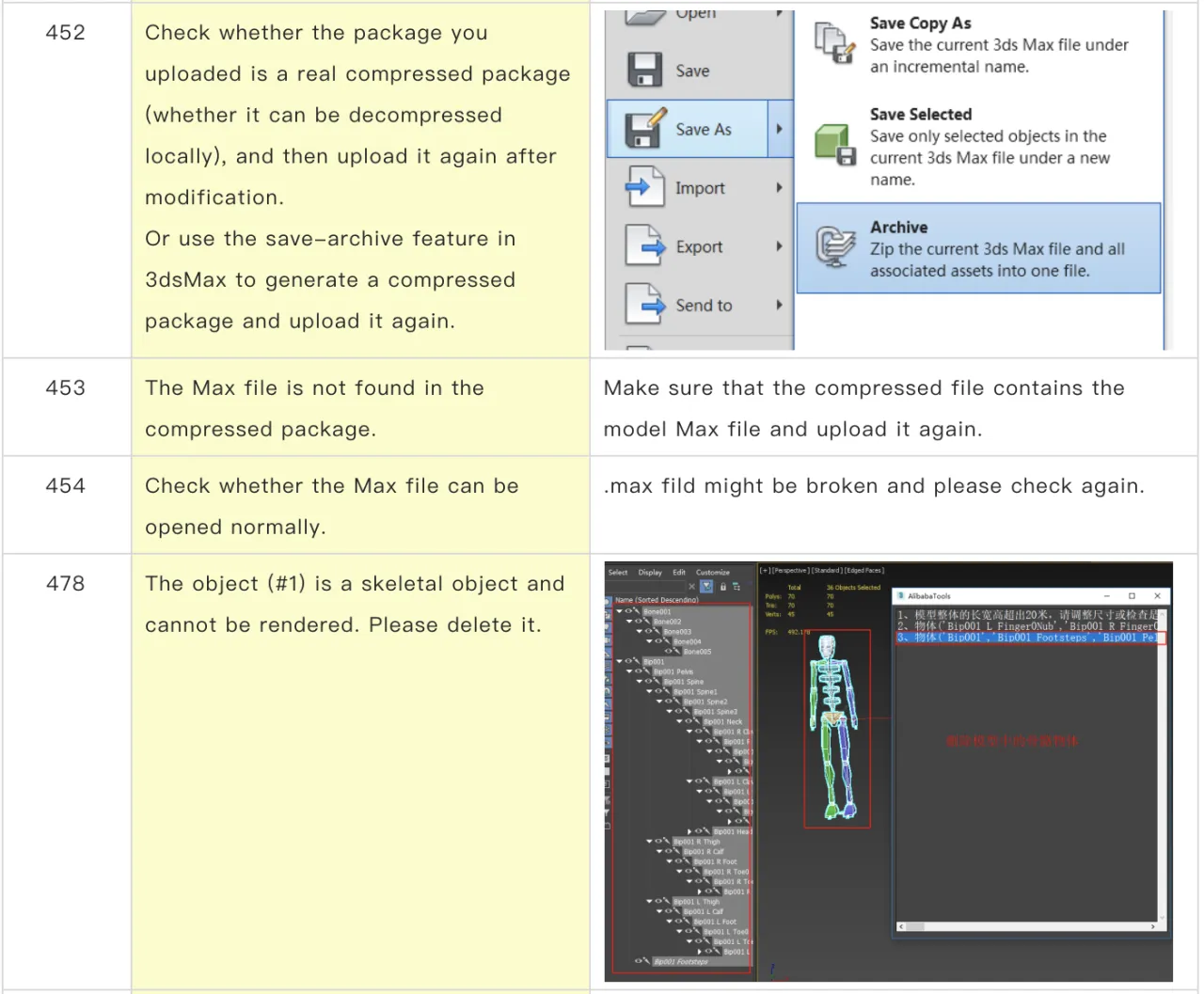The image size is (1204, 994).
Task: Click the [Perspective] viewport label
Action: (788, 571)
